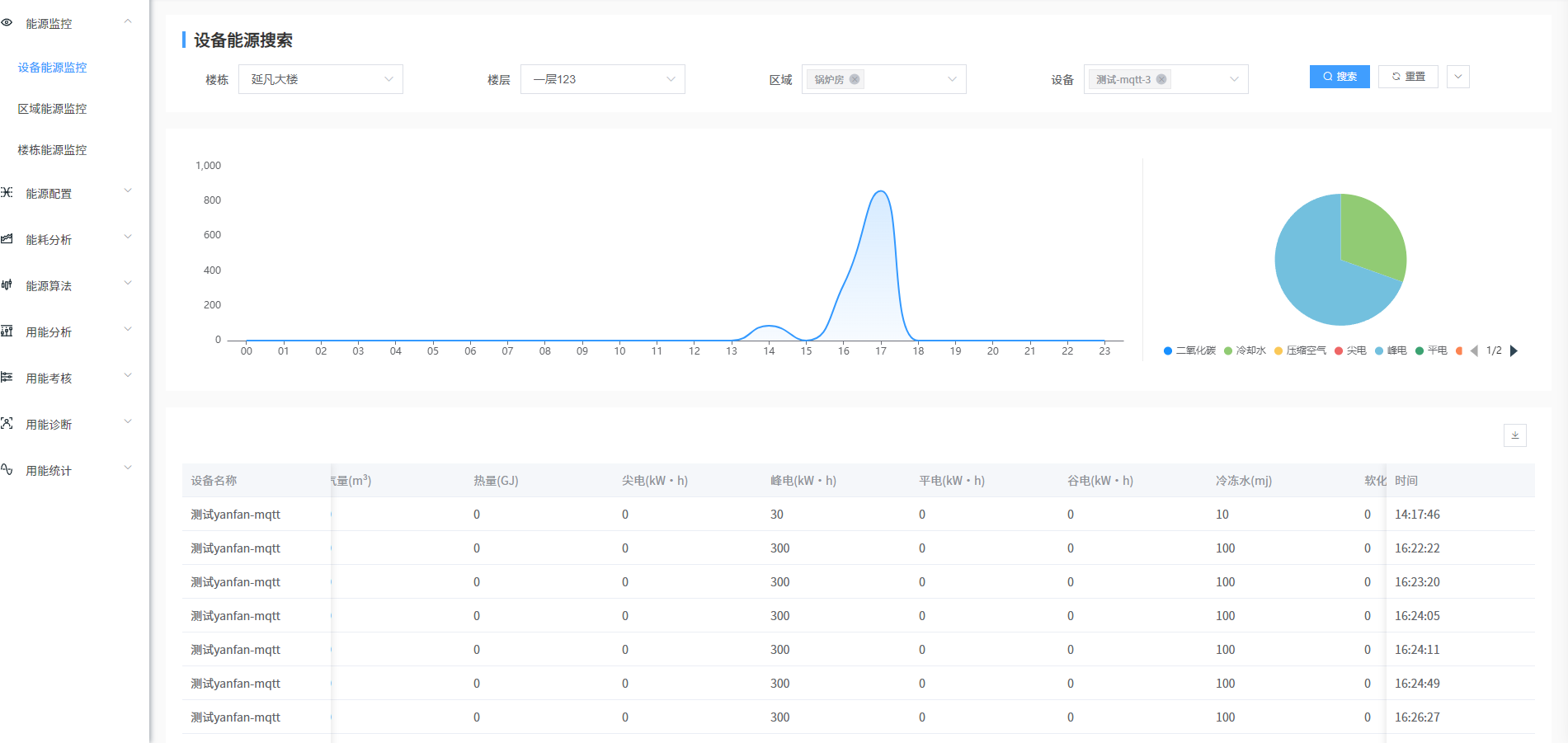Click the 尖电(kW·h) column header
Image resolution: width=1568 pixels, height=743 pixels.
[x=655, y=481]
